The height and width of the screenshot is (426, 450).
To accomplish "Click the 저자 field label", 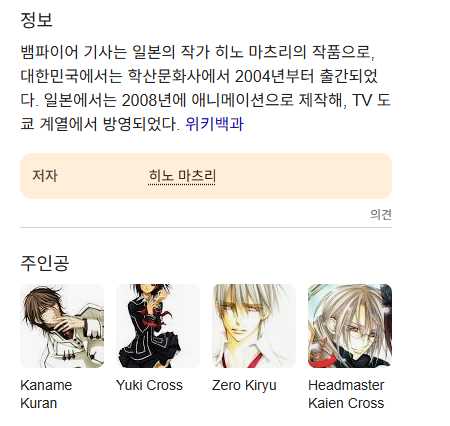I will click(x=45, y=175).
